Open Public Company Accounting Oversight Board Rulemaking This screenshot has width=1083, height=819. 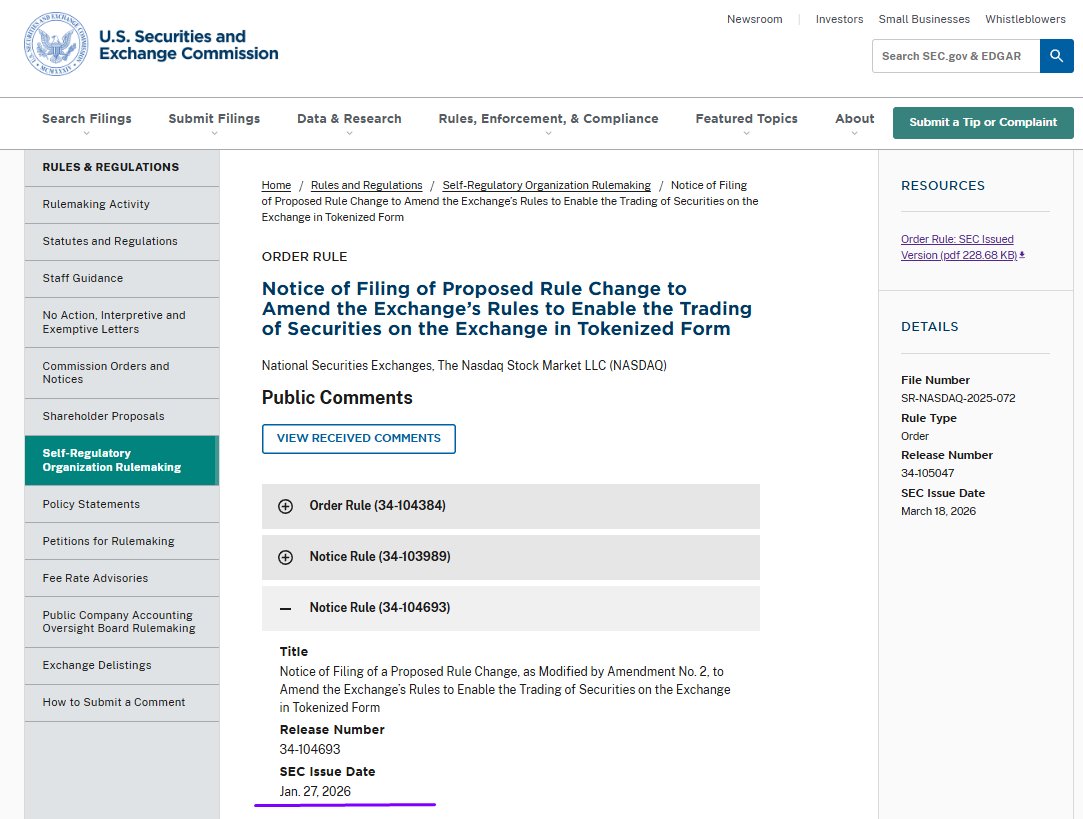coord(122,622)
